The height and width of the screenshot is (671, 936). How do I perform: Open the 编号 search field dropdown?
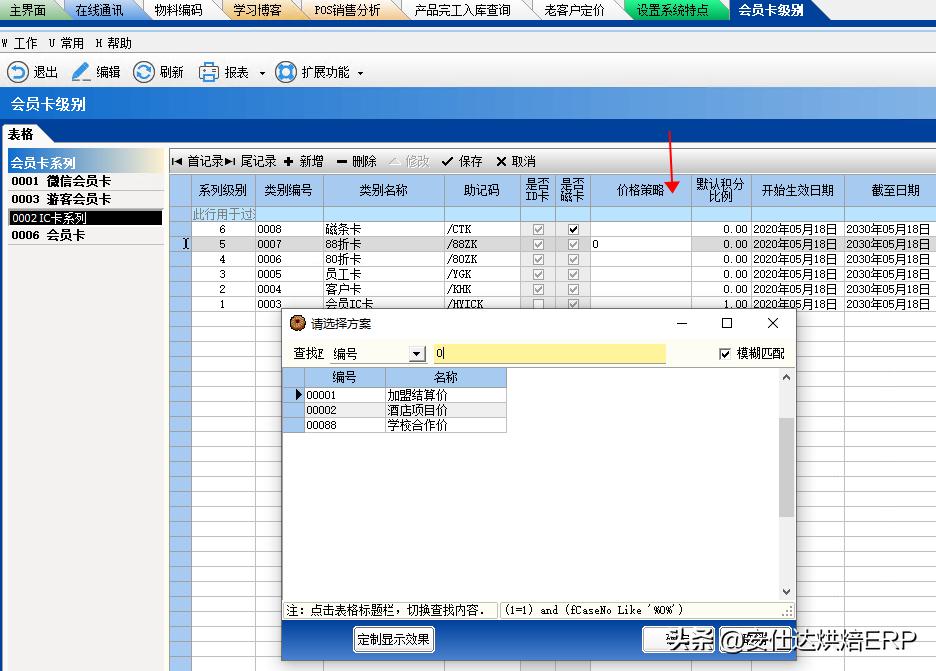tap(420, 352)
